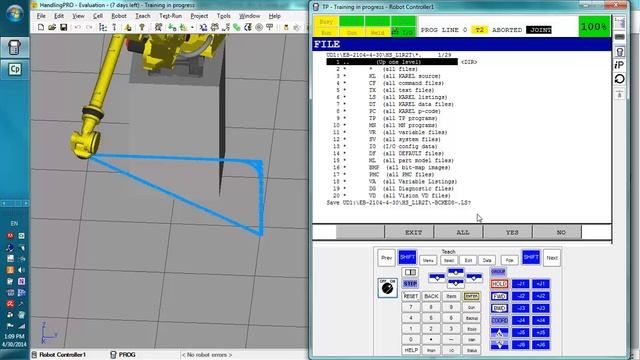Click the iP icon on pendant side strip
The image size is (640, 360).
(619, 65)
